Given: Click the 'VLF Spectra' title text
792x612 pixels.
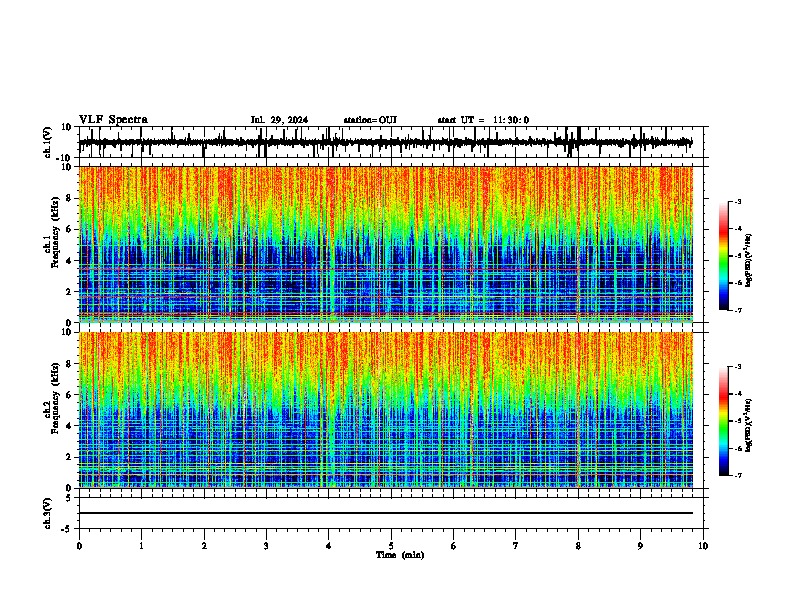Looking at the screenshot, I should (113, 120).
